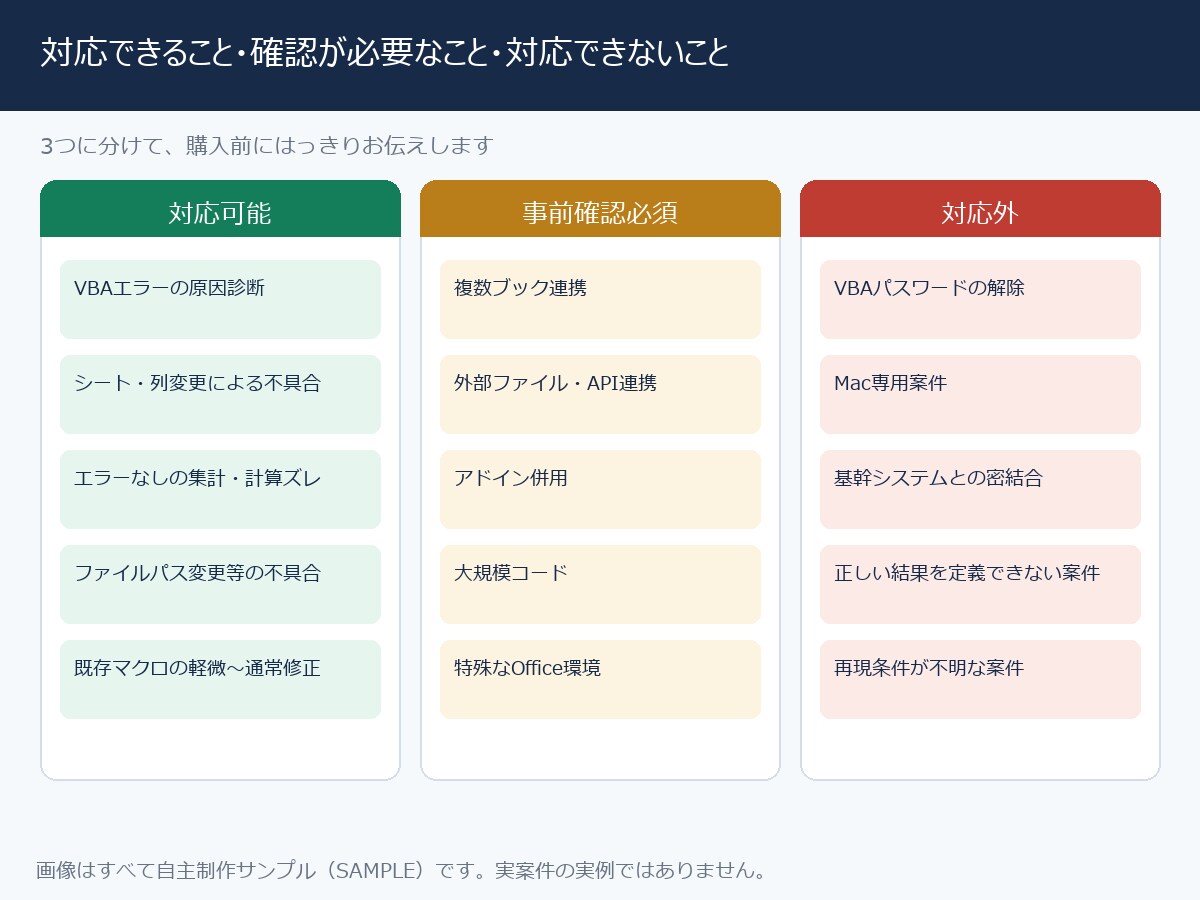Select the ファイルパス変更等の不具合 card
The height and width of the screenshot is (900, 1200).
220,585
